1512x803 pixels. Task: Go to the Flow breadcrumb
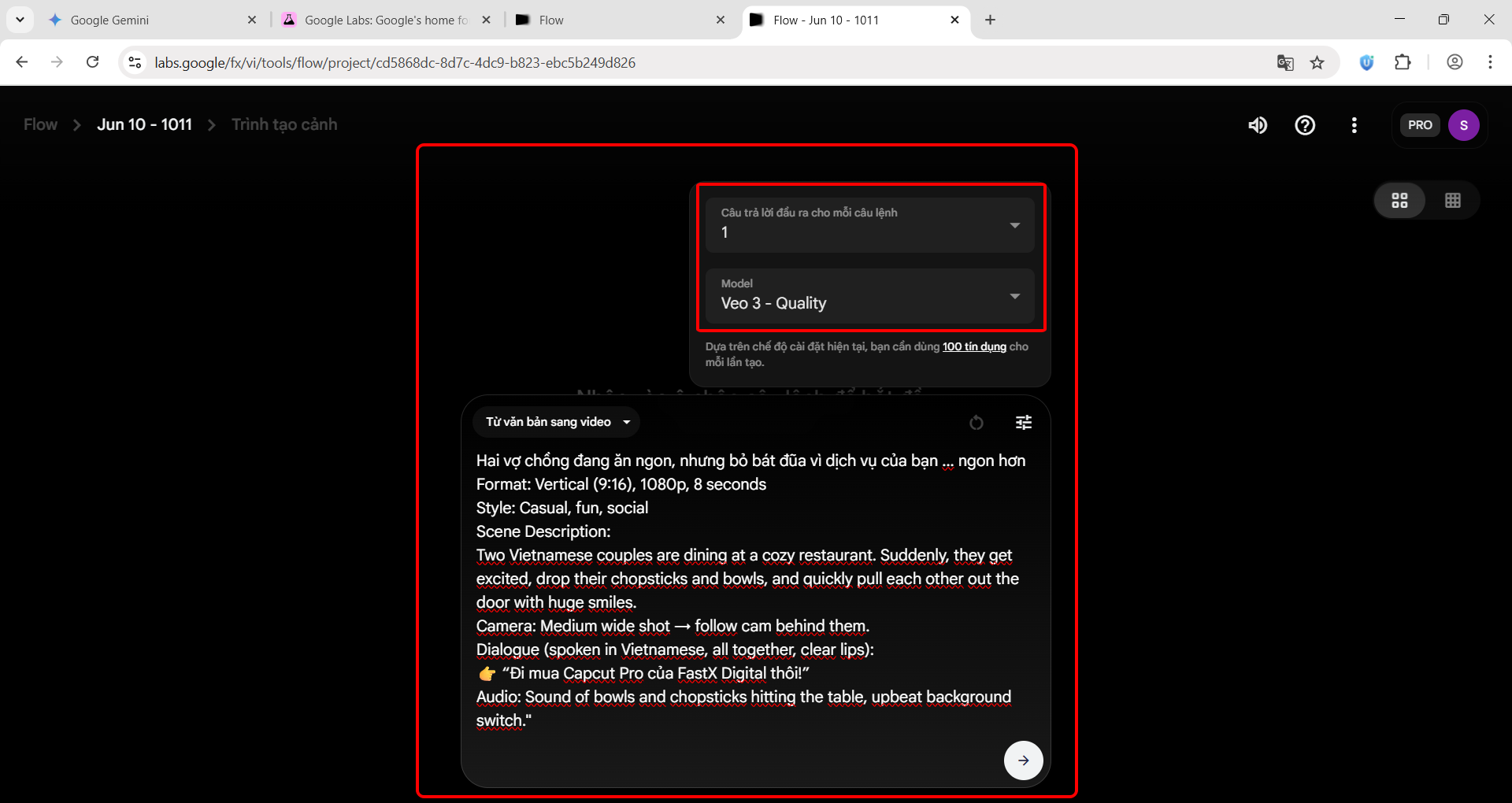pos(40,124)
